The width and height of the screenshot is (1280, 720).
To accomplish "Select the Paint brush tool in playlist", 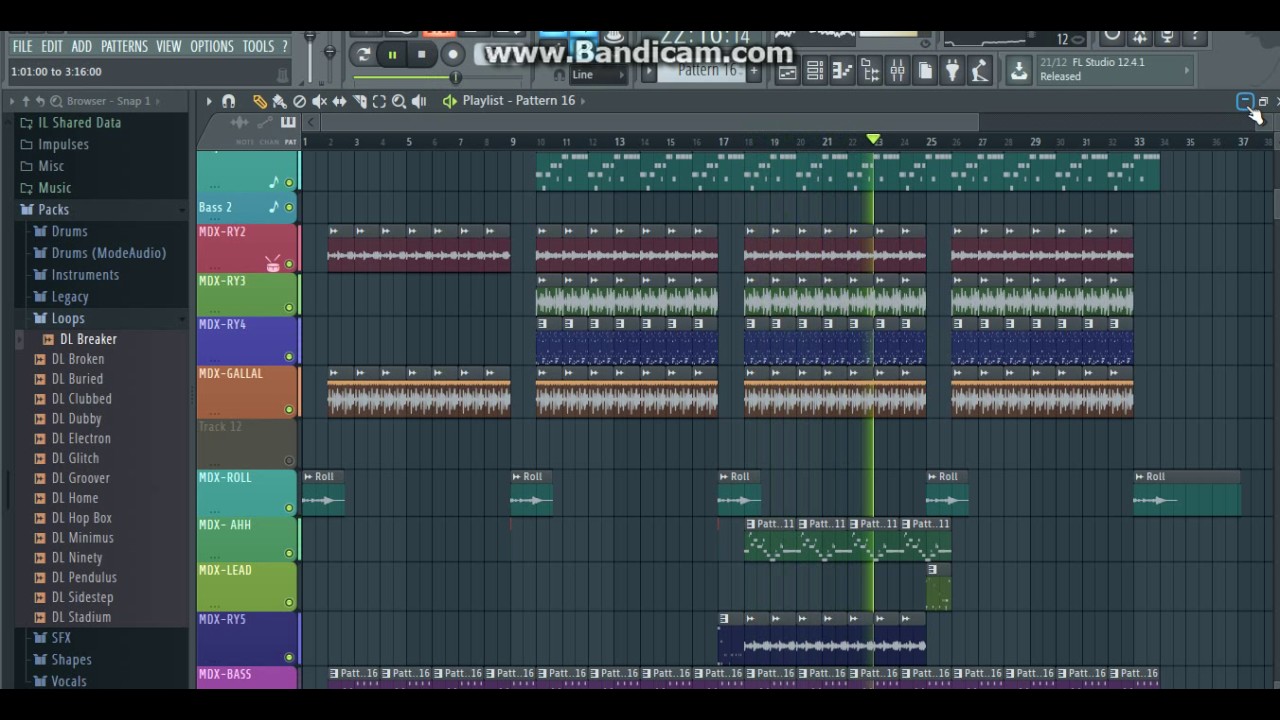I will pos(279,101).
